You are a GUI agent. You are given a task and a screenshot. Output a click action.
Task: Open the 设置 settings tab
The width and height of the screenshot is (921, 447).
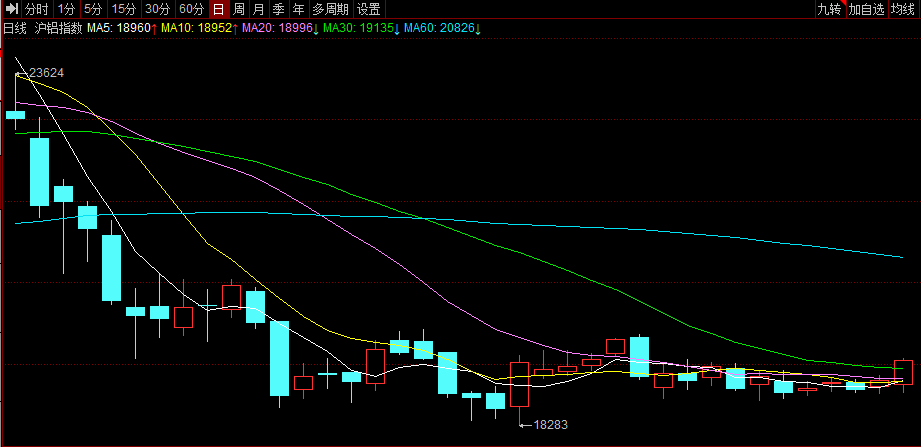(369, 9)
